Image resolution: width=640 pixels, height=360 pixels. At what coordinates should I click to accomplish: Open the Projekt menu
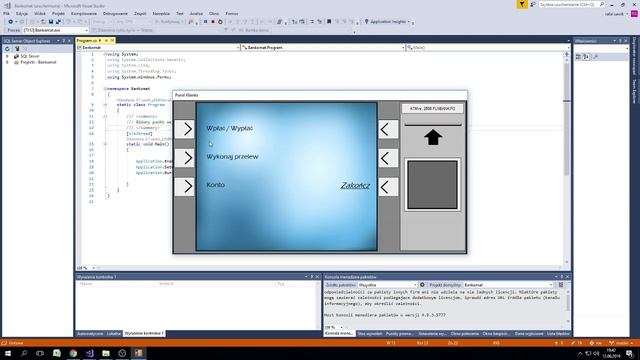58,13
